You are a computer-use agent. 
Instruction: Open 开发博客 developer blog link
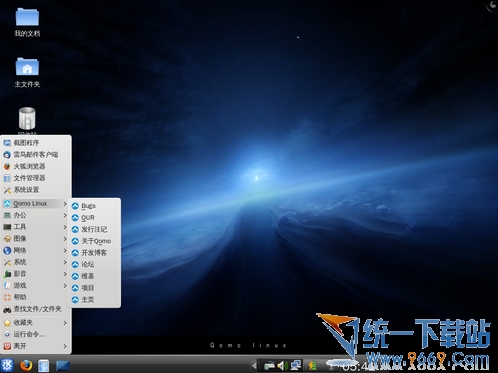[x=94, y=253]
